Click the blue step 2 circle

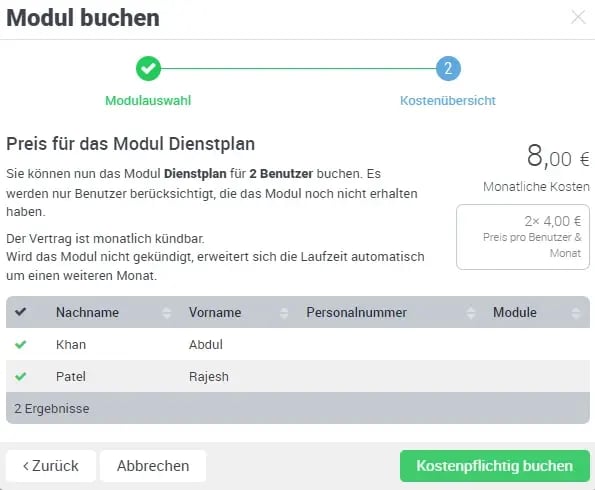pyautogui.click(x=448, y=69)
